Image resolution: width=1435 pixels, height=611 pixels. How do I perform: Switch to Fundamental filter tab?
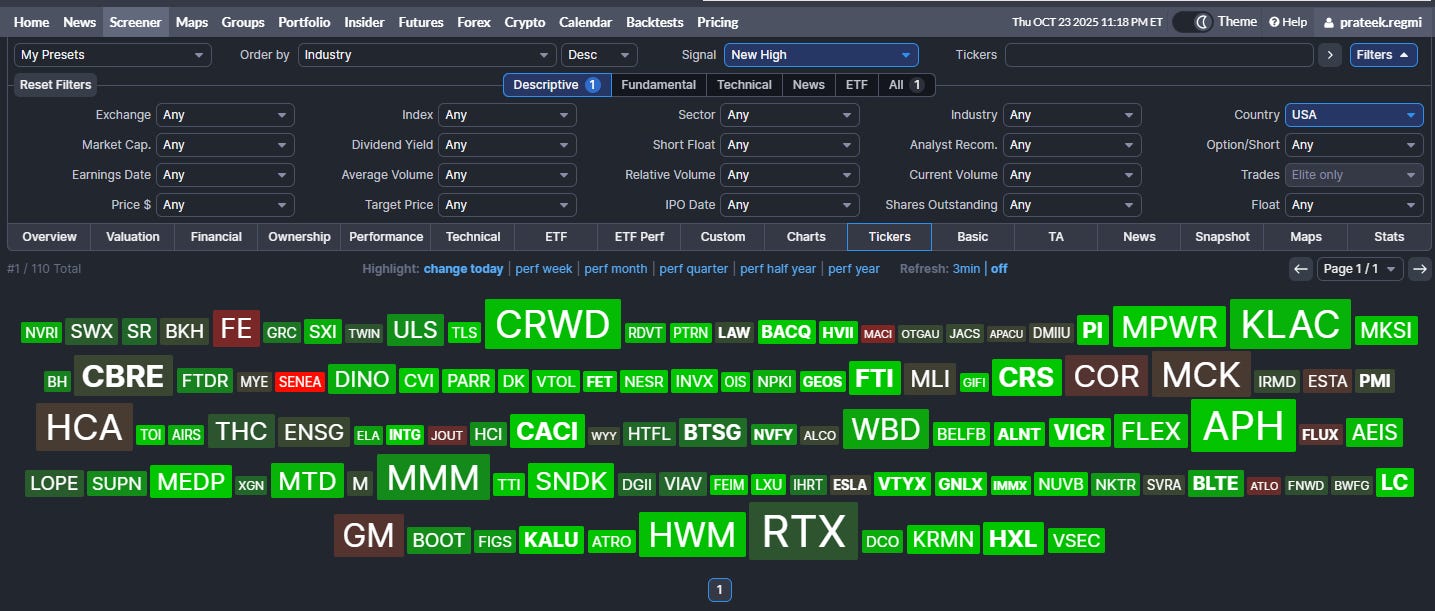coord(658,85)
